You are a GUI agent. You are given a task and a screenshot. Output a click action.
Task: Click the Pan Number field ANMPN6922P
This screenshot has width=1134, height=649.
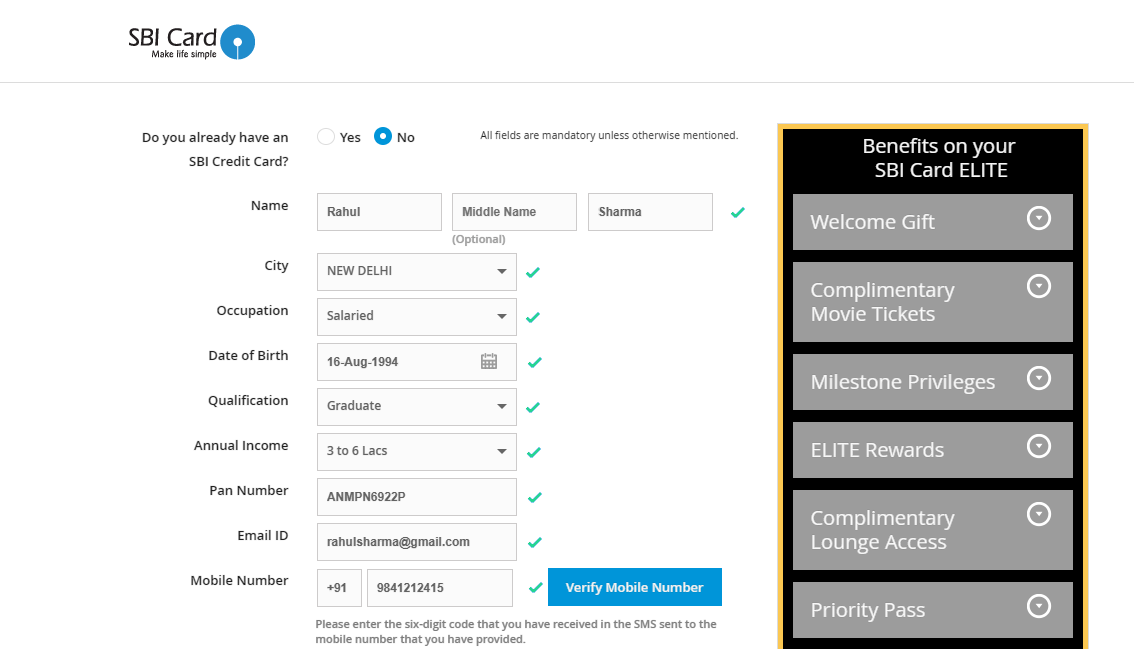417,496
